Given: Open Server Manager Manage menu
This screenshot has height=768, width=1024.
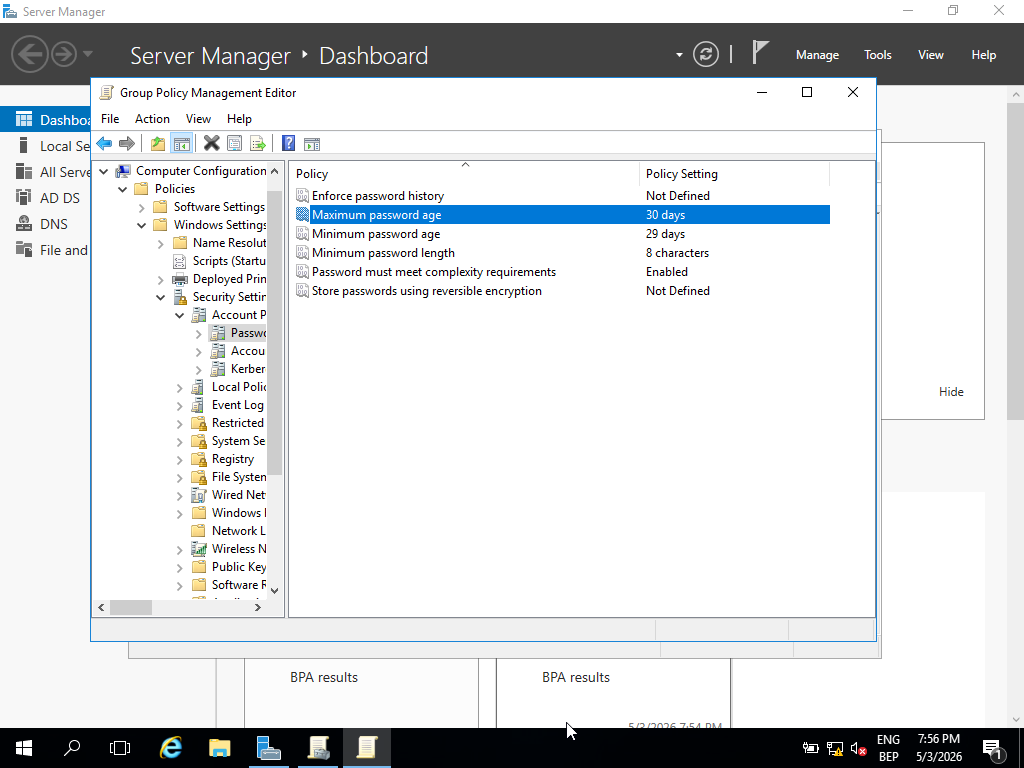Looking at the screenshot, I should coord(817,55).
